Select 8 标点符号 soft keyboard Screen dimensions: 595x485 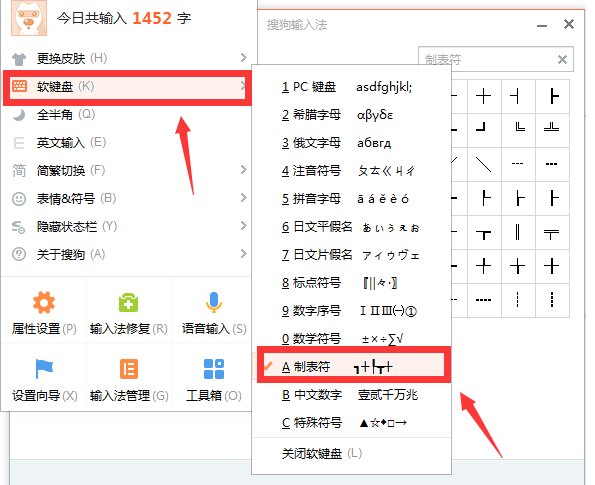[x=351, y=283]
